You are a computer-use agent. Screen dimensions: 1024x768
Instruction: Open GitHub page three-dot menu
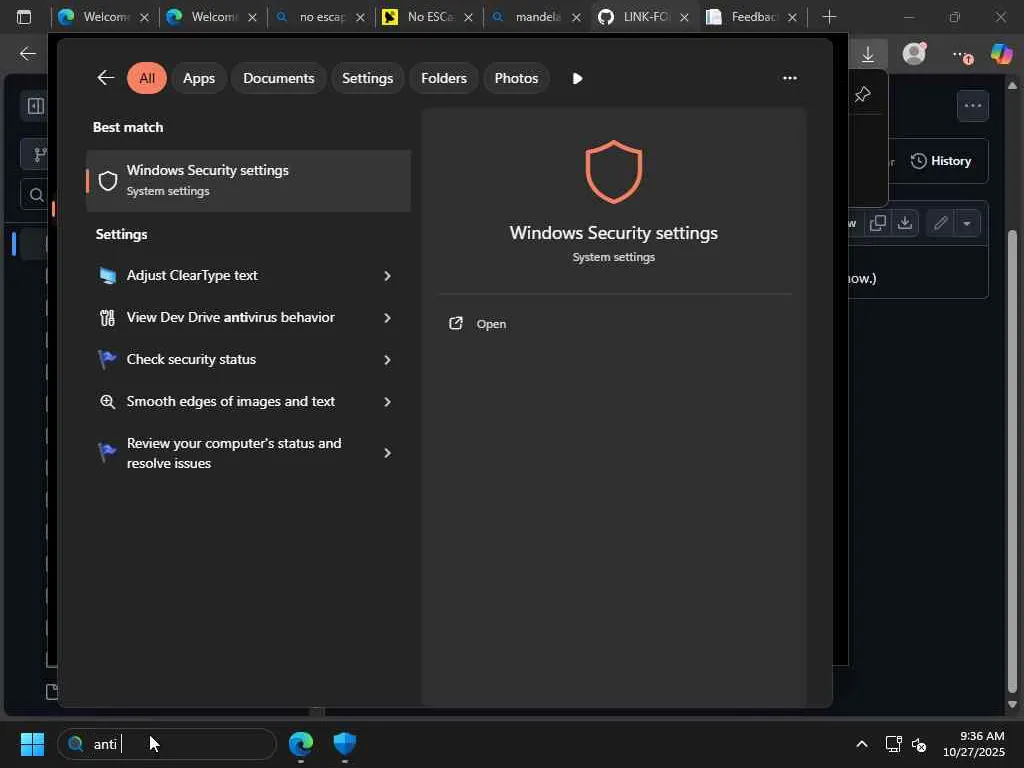973,106
